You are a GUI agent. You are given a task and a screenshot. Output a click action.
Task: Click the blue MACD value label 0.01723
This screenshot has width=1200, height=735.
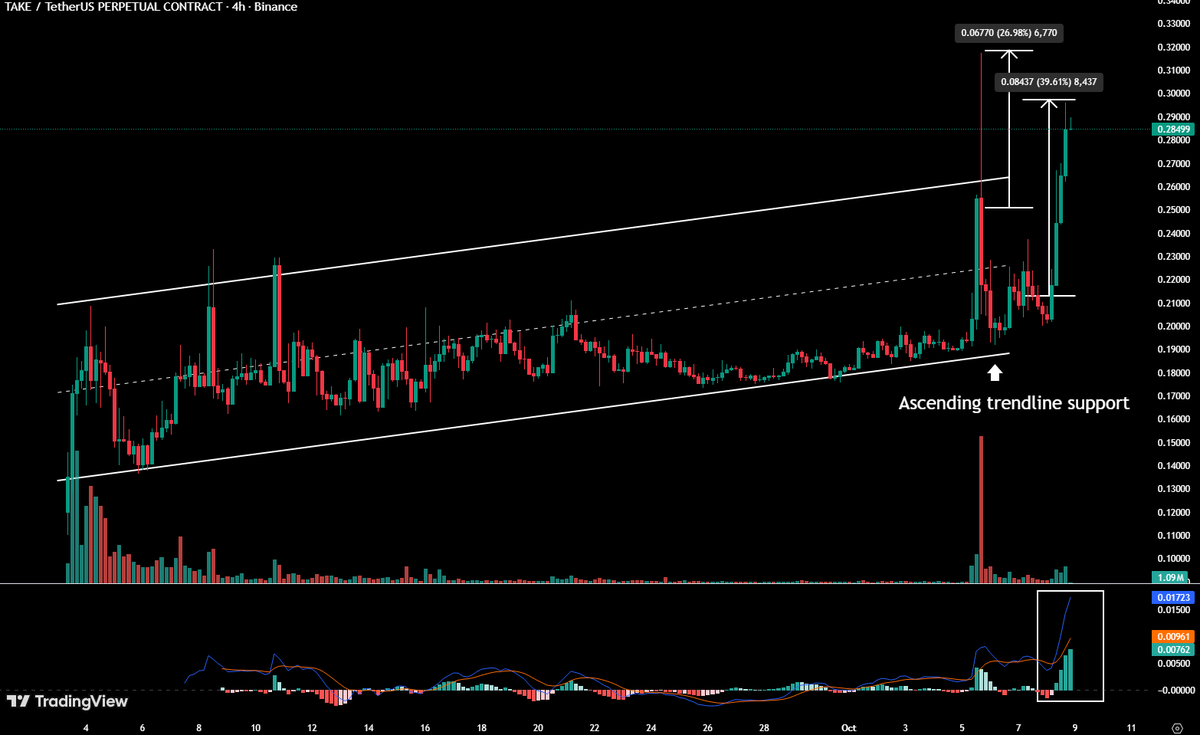pyautogui.click(x=1172, y=596)
